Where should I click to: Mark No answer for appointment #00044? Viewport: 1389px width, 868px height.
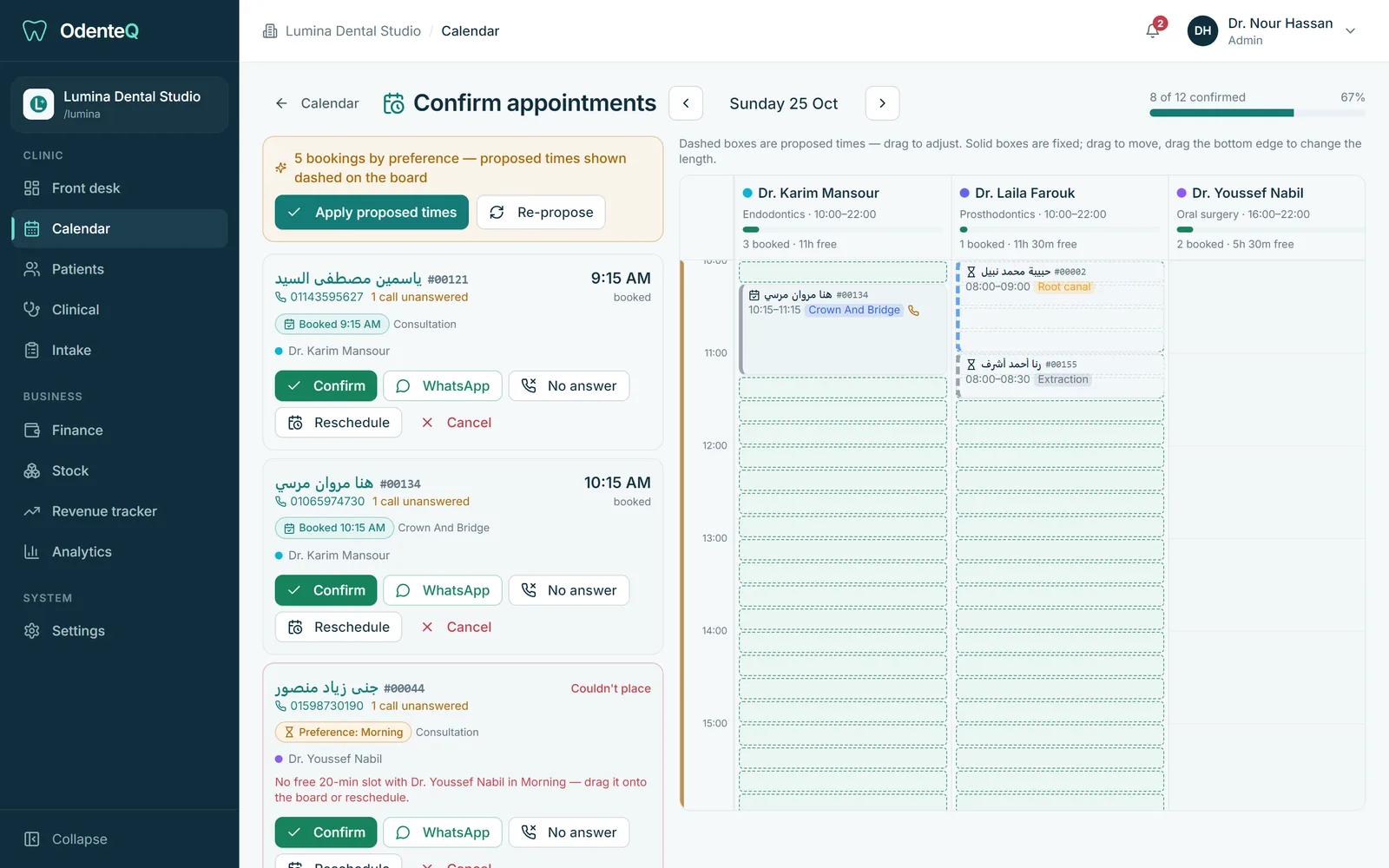point(569,832)
